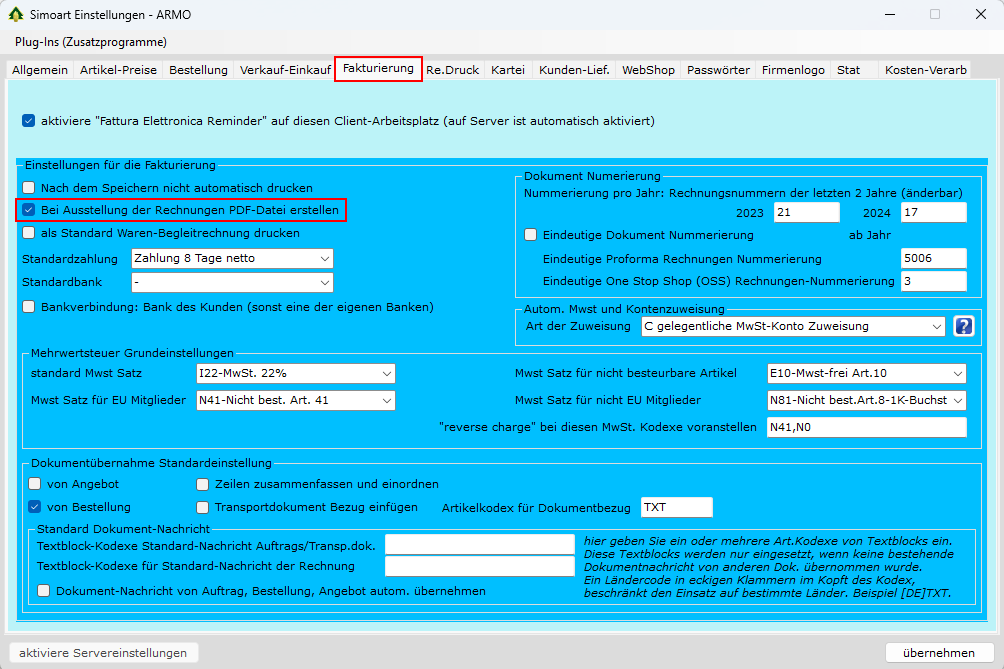Enable 'Transportdokument Bezug einfügen' checkbox
This screenshot has width=1004, height=669.
click(204, 507)
